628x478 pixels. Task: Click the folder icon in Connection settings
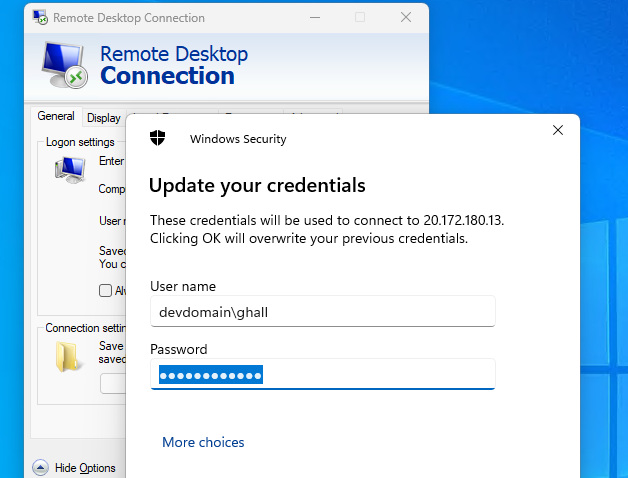click(x=67, y=356)
